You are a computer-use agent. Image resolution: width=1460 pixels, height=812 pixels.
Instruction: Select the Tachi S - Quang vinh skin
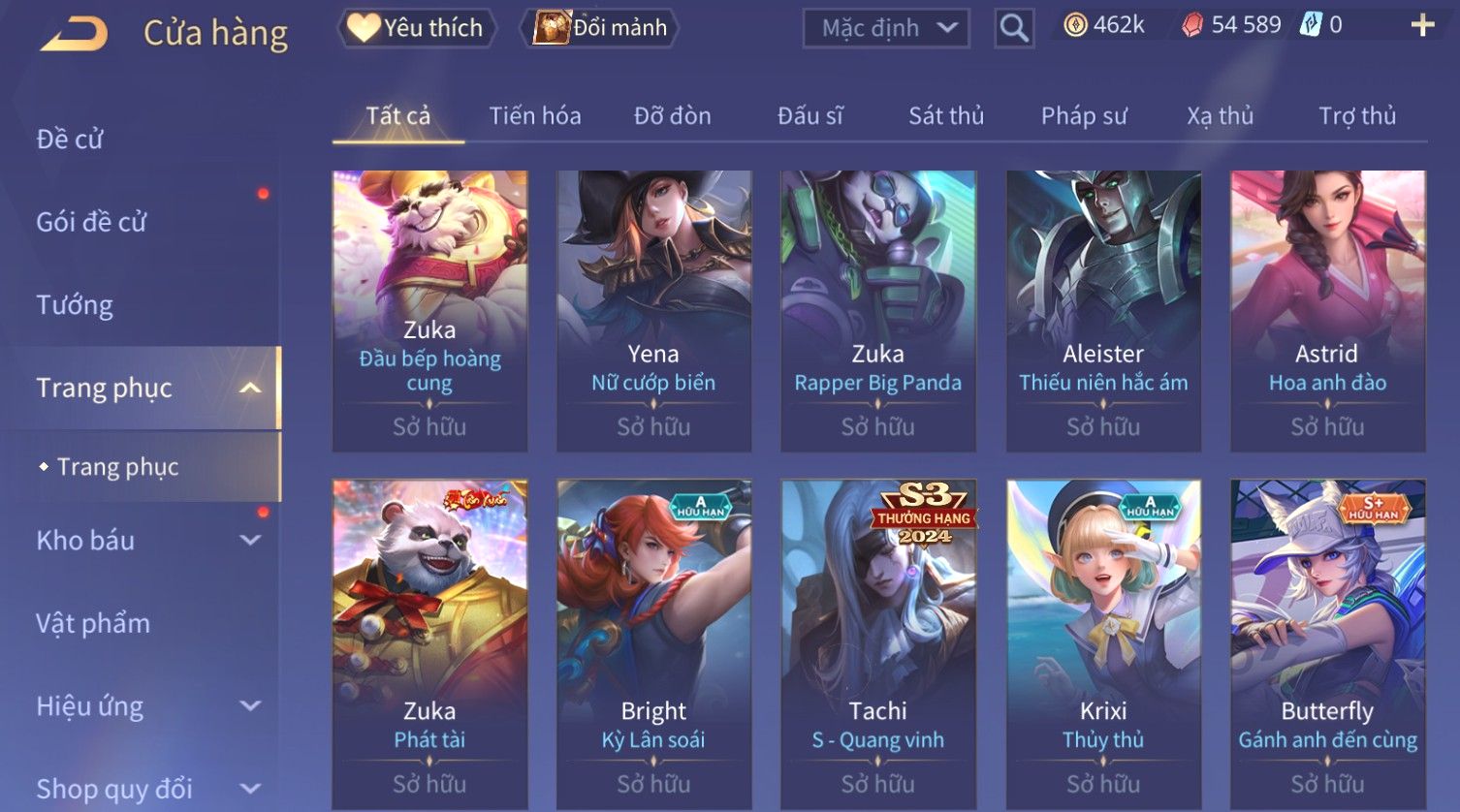tap(878, 644)
